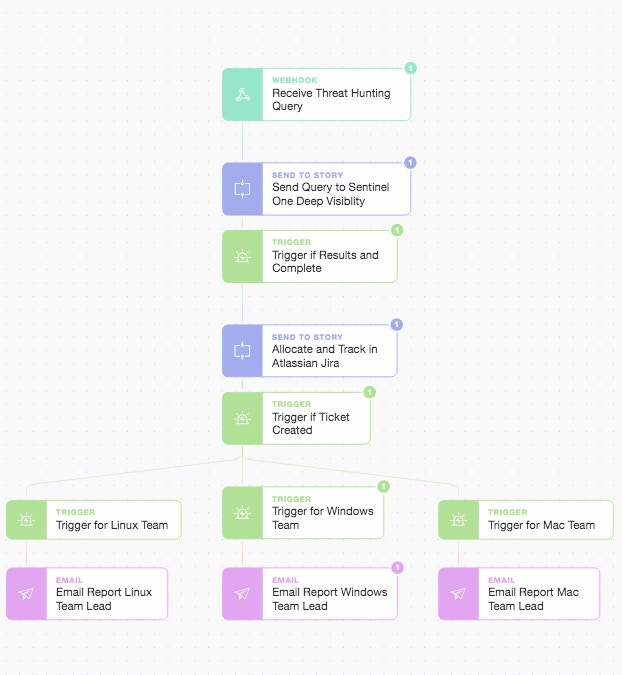
Task: Select the 'Receive Threat Hunting Query' title text
Action: coord(330,100)
